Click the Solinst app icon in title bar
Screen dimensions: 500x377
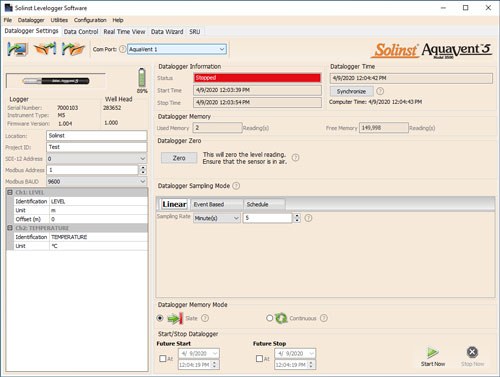coord(8,7)
